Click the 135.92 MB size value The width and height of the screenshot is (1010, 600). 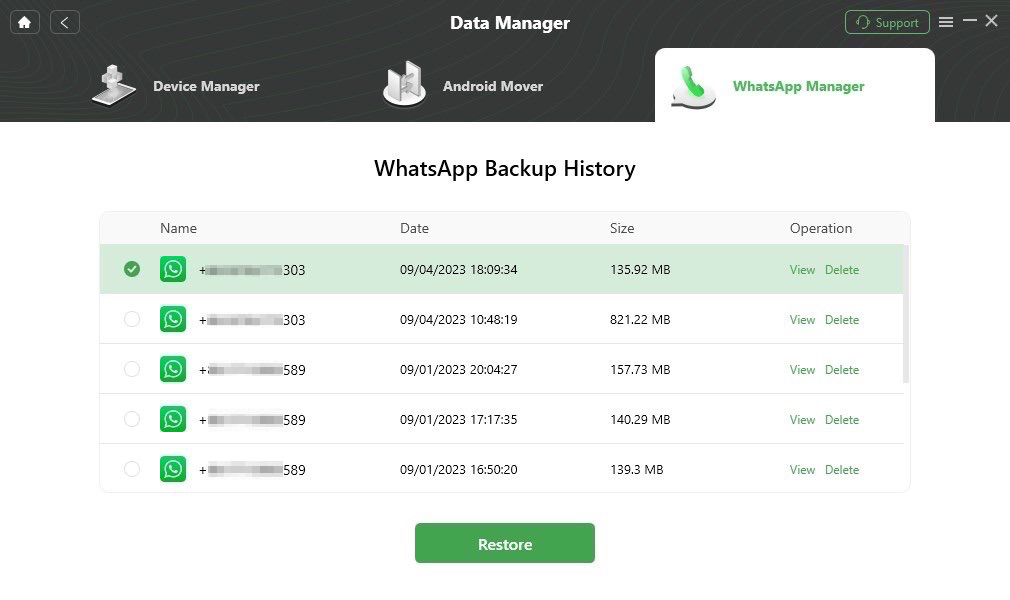pyautogui.click(x=640, y=269)
